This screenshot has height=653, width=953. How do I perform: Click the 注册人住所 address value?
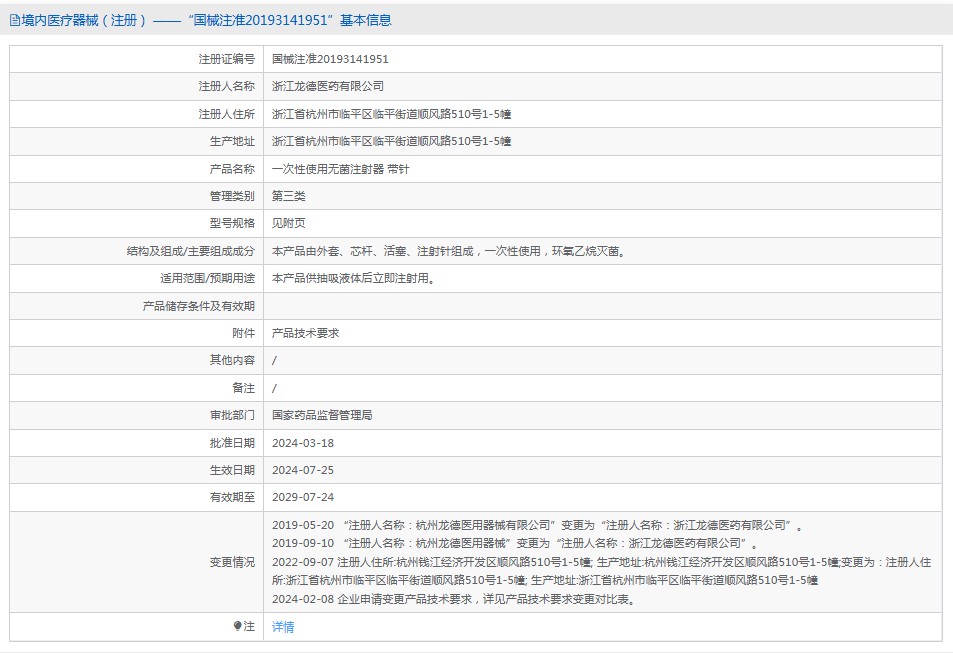(x=391, y=114)
